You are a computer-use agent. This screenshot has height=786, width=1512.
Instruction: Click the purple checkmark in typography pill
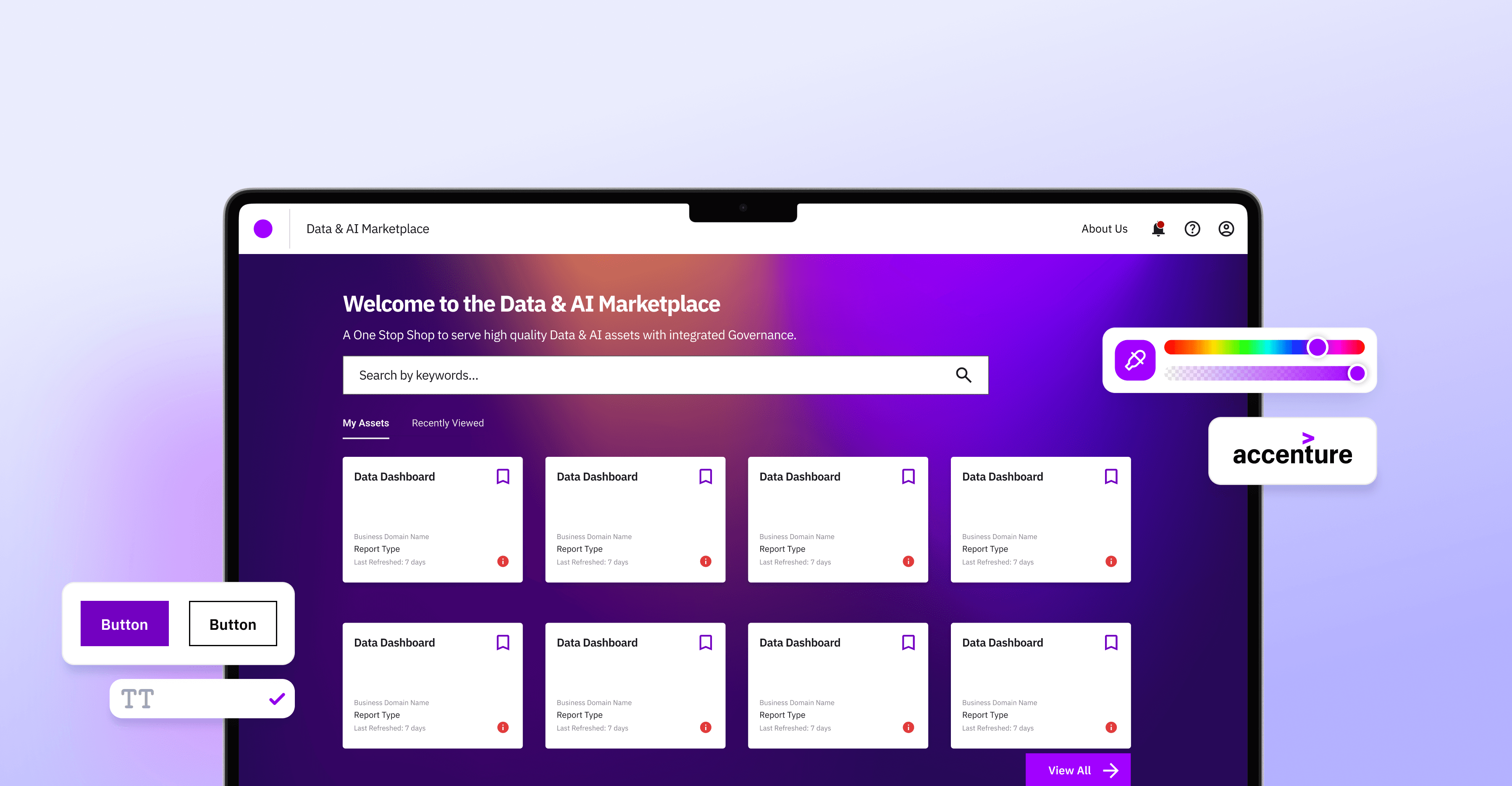pos(277,699)
